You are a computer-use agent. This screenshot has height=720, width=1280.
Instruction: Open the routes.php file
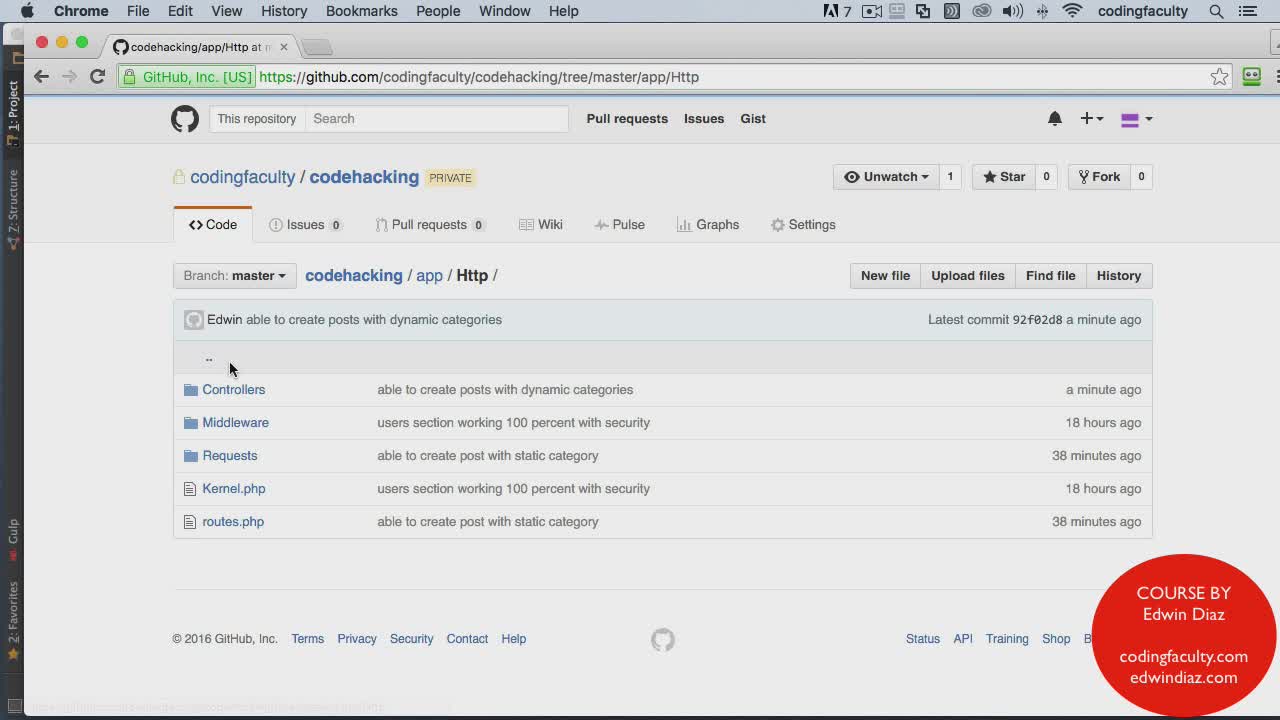coord(233,522)
